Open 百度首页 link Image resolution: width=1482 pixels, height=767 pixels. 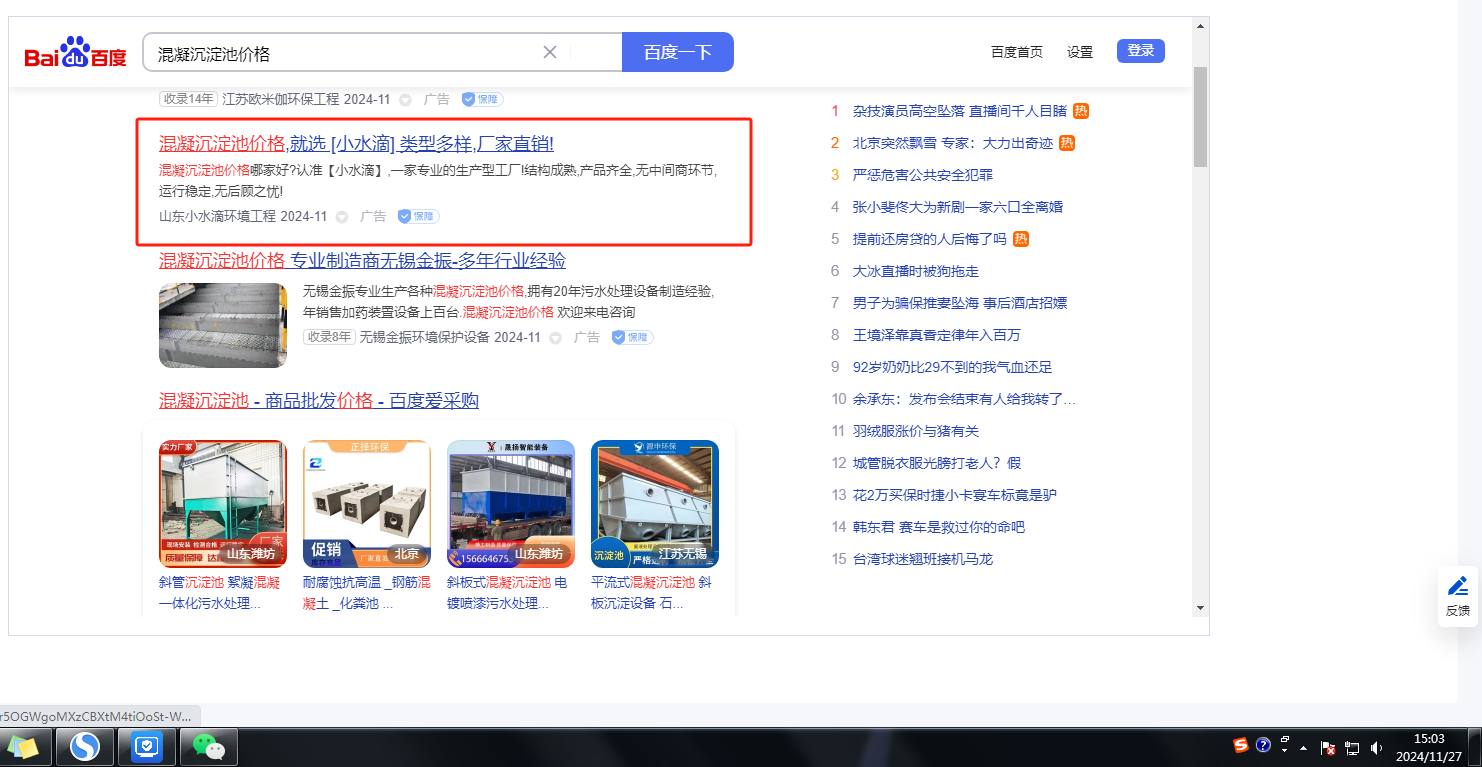1017,52
